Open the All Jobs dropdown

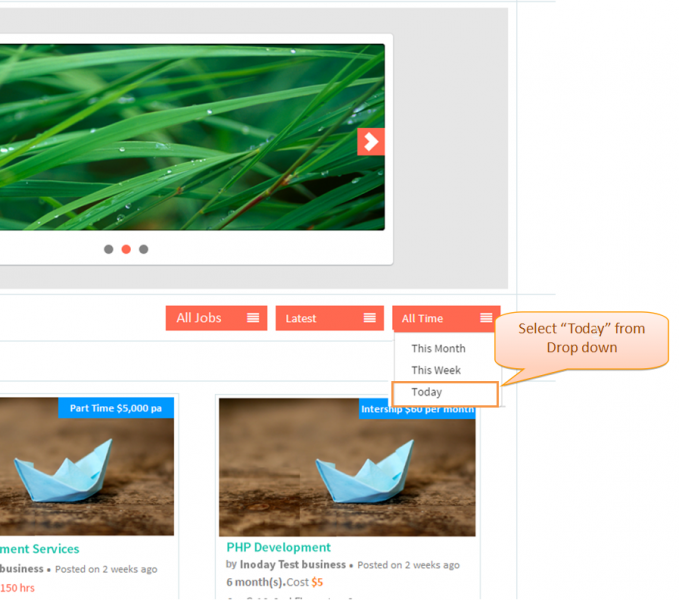[217, 318]
